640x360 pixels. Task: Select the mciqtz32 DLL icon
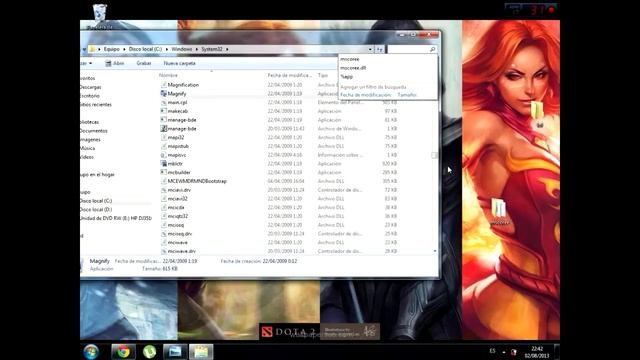164,216
